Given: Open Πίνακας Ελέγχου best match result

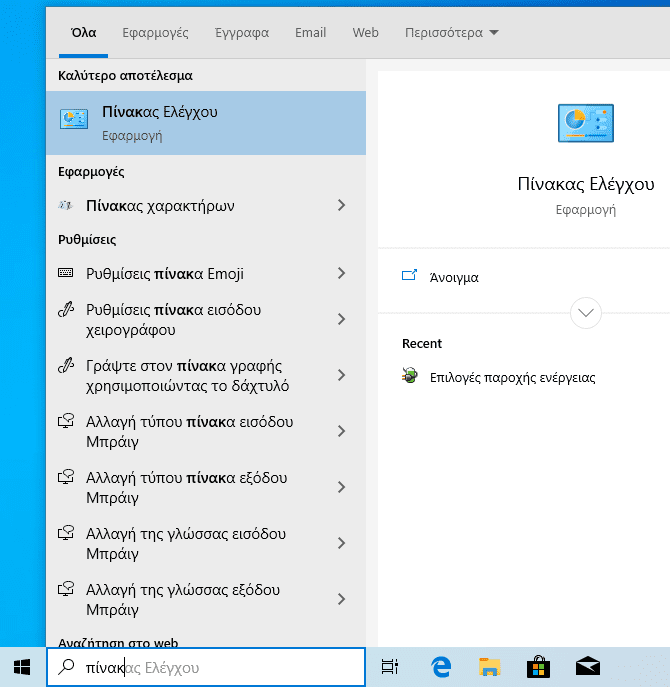Looking at the screenshot, I should tap(206, 123).
